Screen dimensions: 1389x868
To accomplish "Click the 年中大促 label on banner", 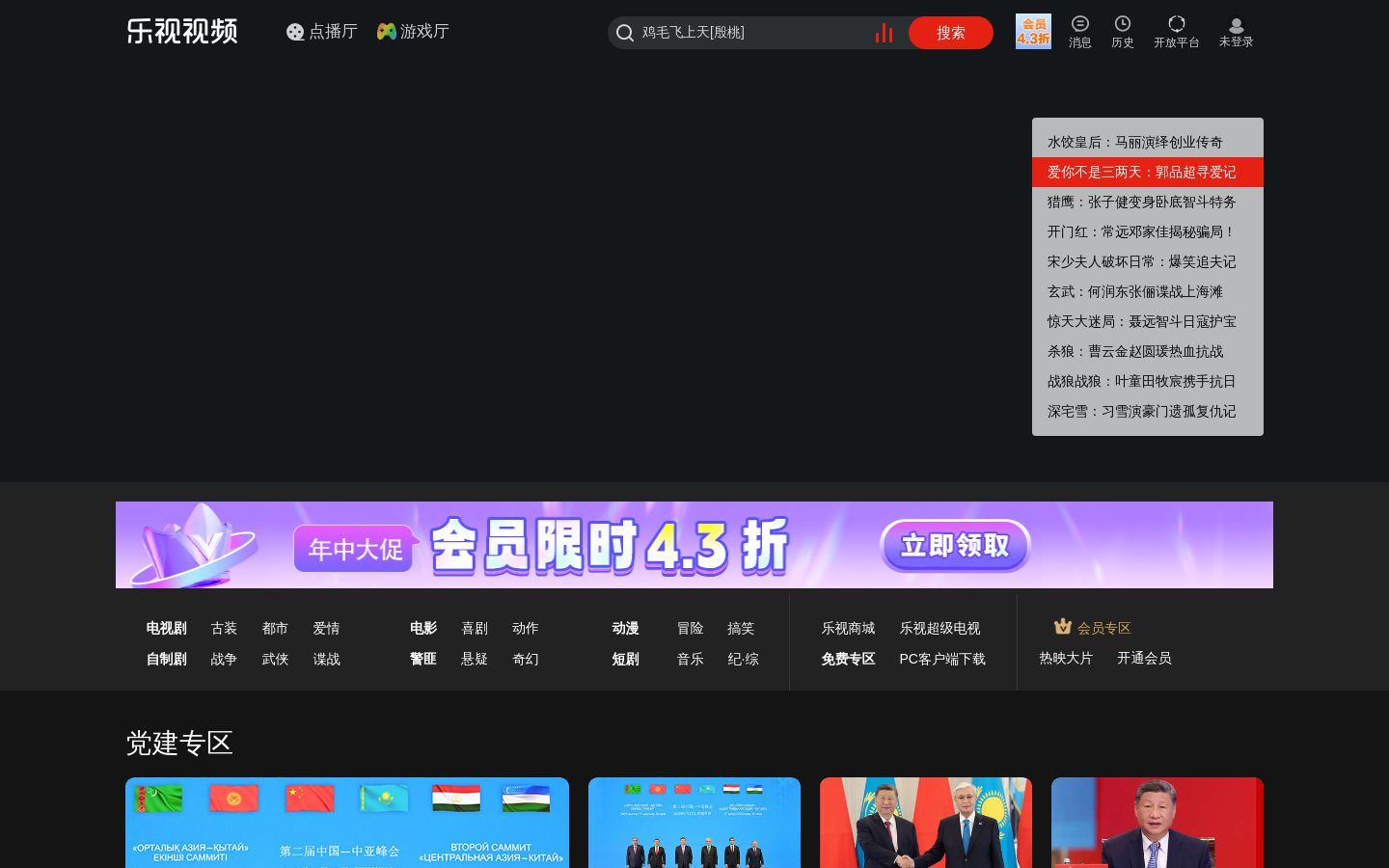I will click(x=356, y=549).
